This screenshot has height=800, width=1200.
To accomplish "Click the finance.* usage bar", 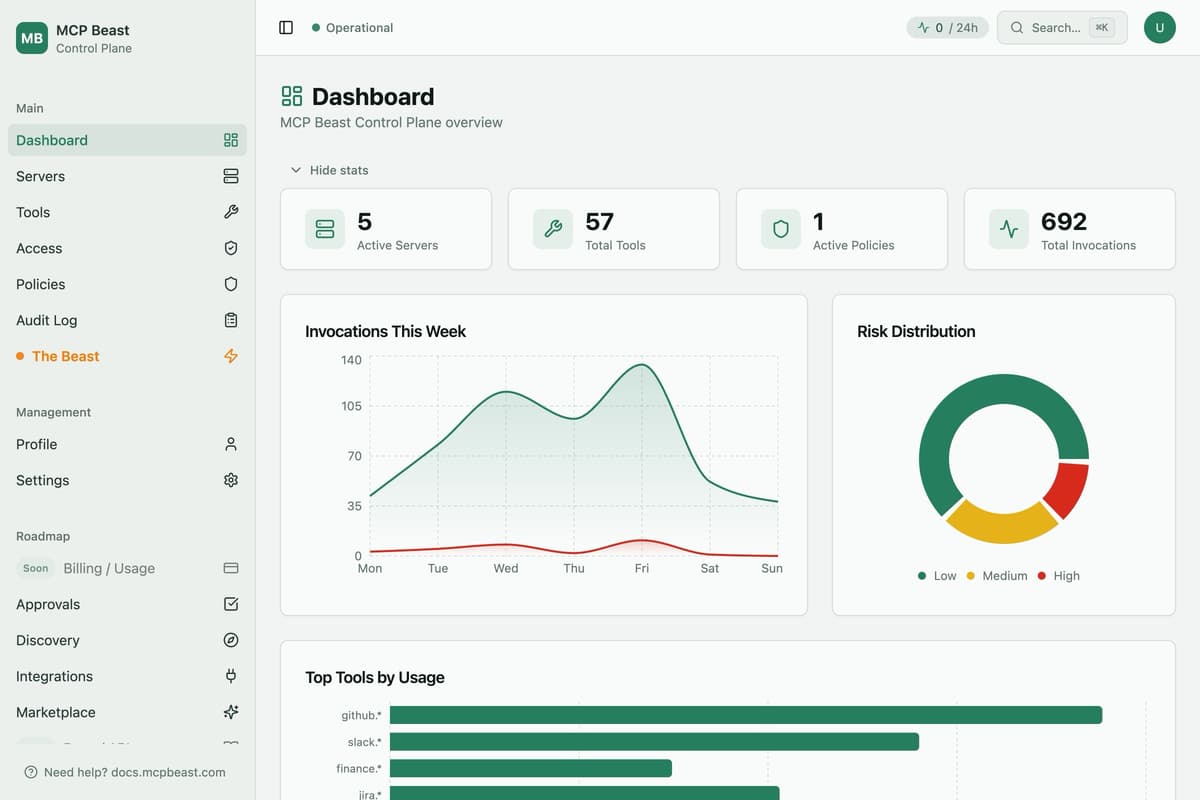I will [531, 768].
